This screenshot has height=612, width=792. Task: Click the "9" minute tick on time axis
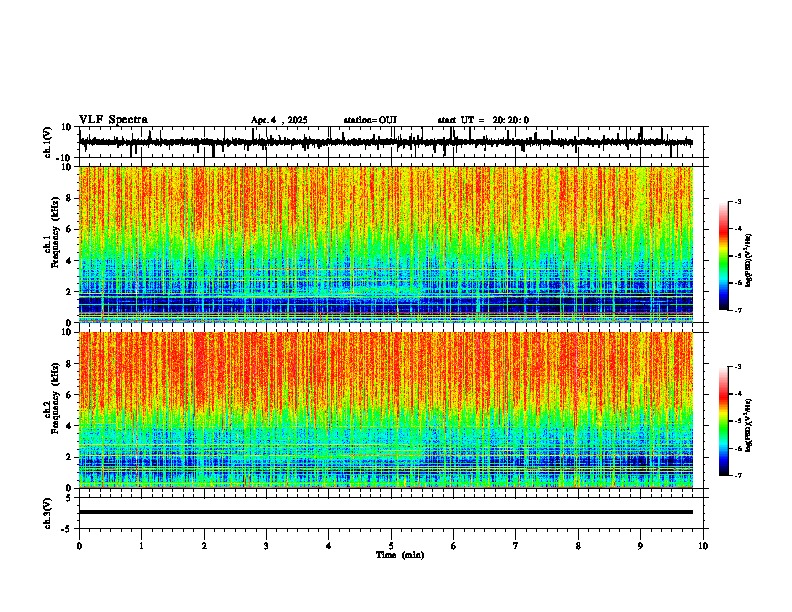(640, 546)
